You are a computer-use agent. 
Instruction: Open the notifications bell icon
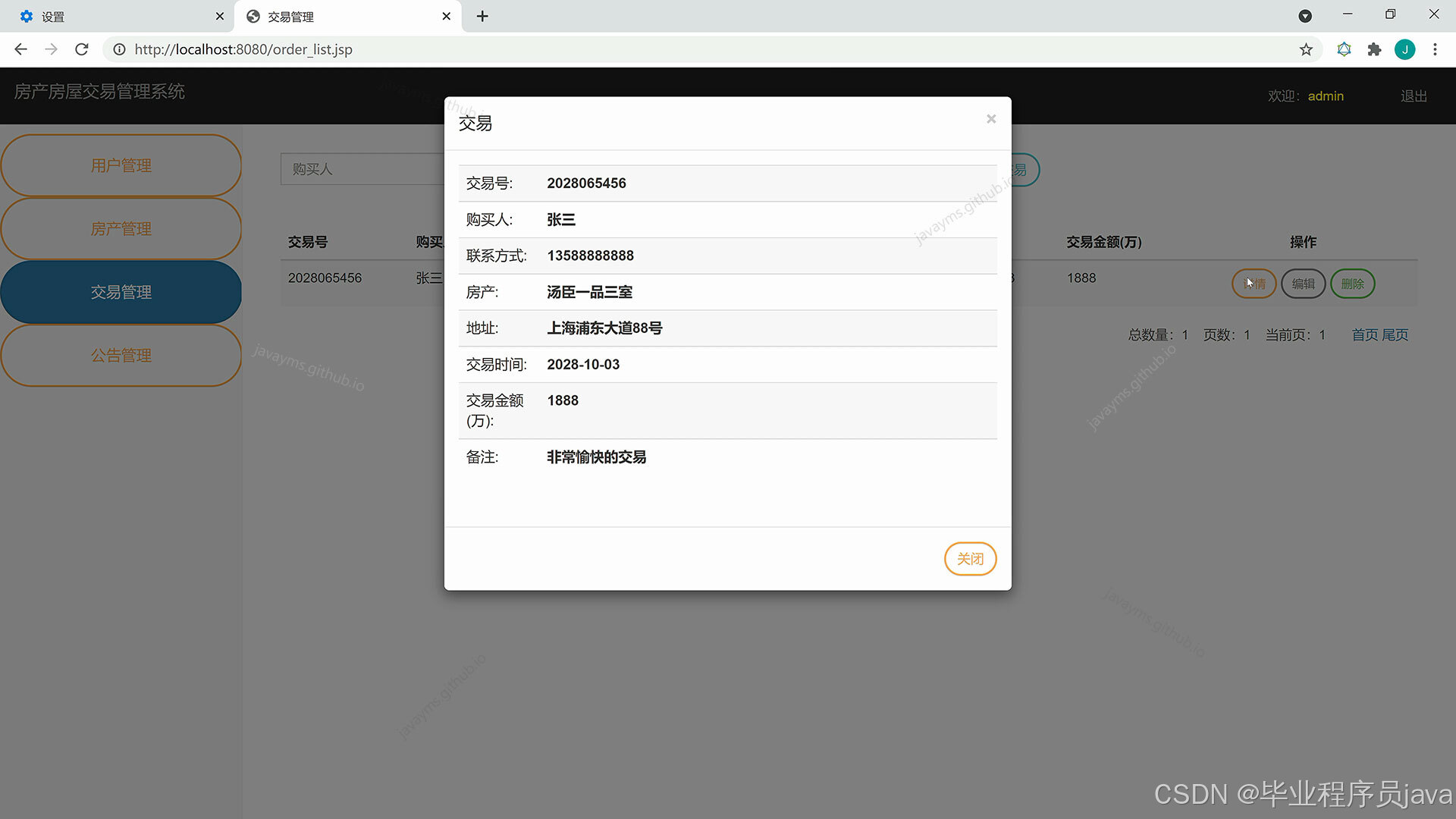pyautogui.click(x=1344, y=49)
